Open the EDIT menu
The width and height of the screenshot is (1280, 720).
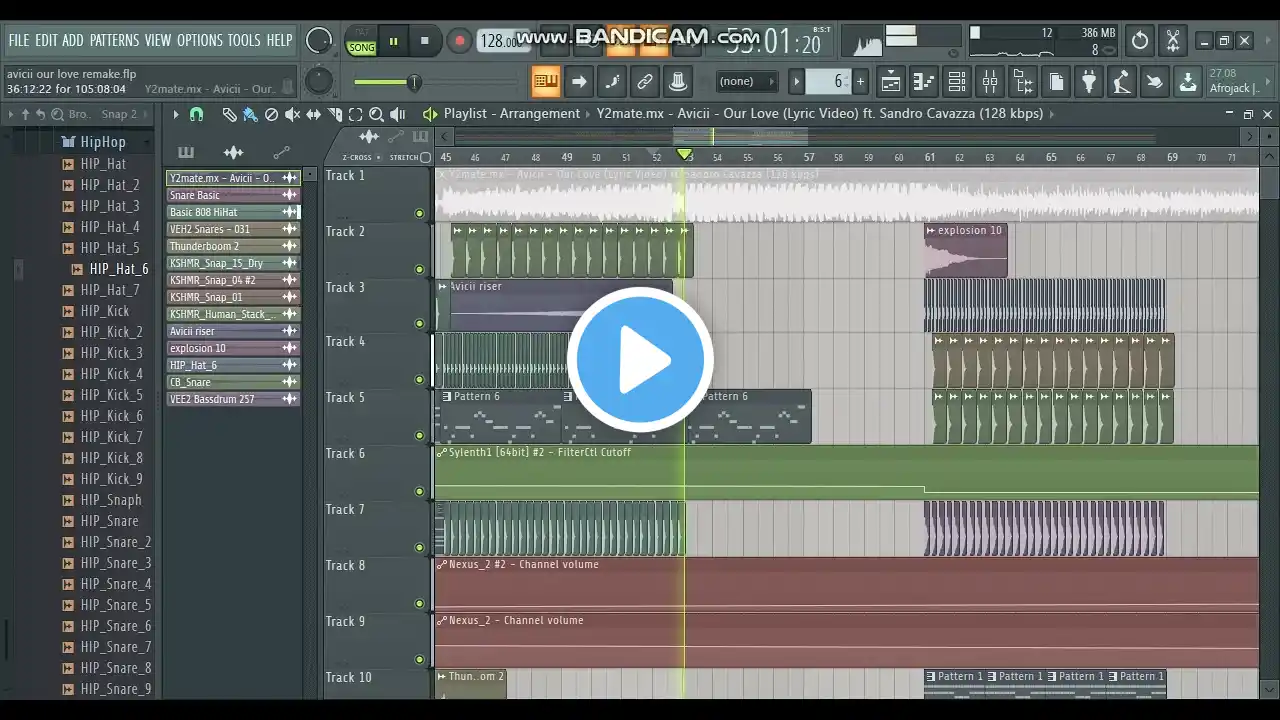[46, 41]
